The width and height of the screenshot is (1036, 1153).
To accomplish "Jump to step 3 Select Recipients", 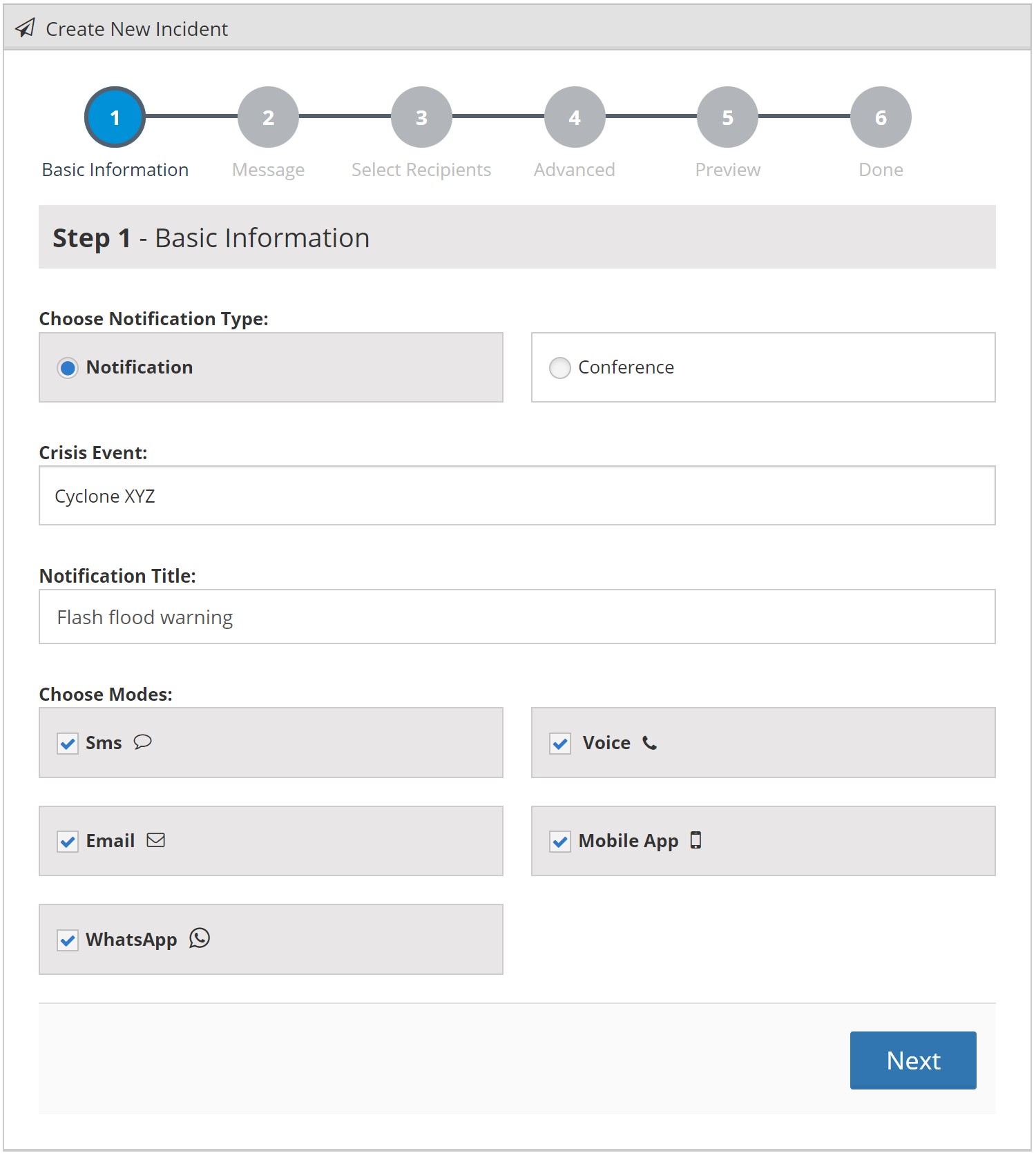I will [x=421, y=117].
